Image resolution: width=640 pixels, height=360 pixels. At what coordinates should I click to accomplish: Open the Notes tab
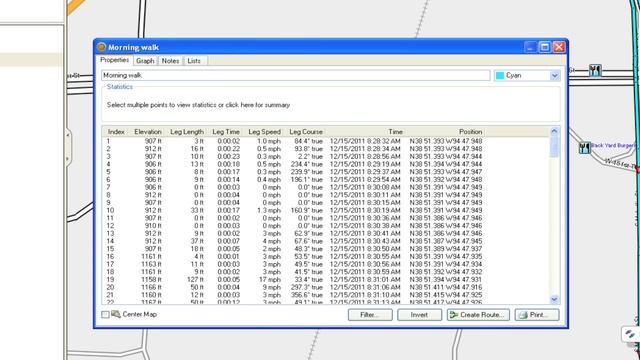(x=170, y=61)
